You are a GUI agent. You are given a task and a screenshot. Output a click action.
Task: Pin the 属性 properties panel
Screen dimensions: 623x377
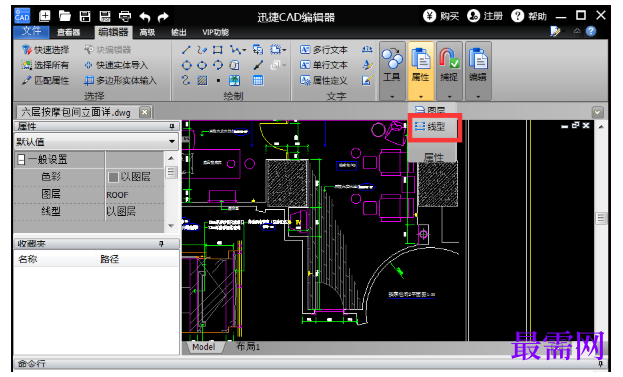pyautogui.click(x=172, y=126)
